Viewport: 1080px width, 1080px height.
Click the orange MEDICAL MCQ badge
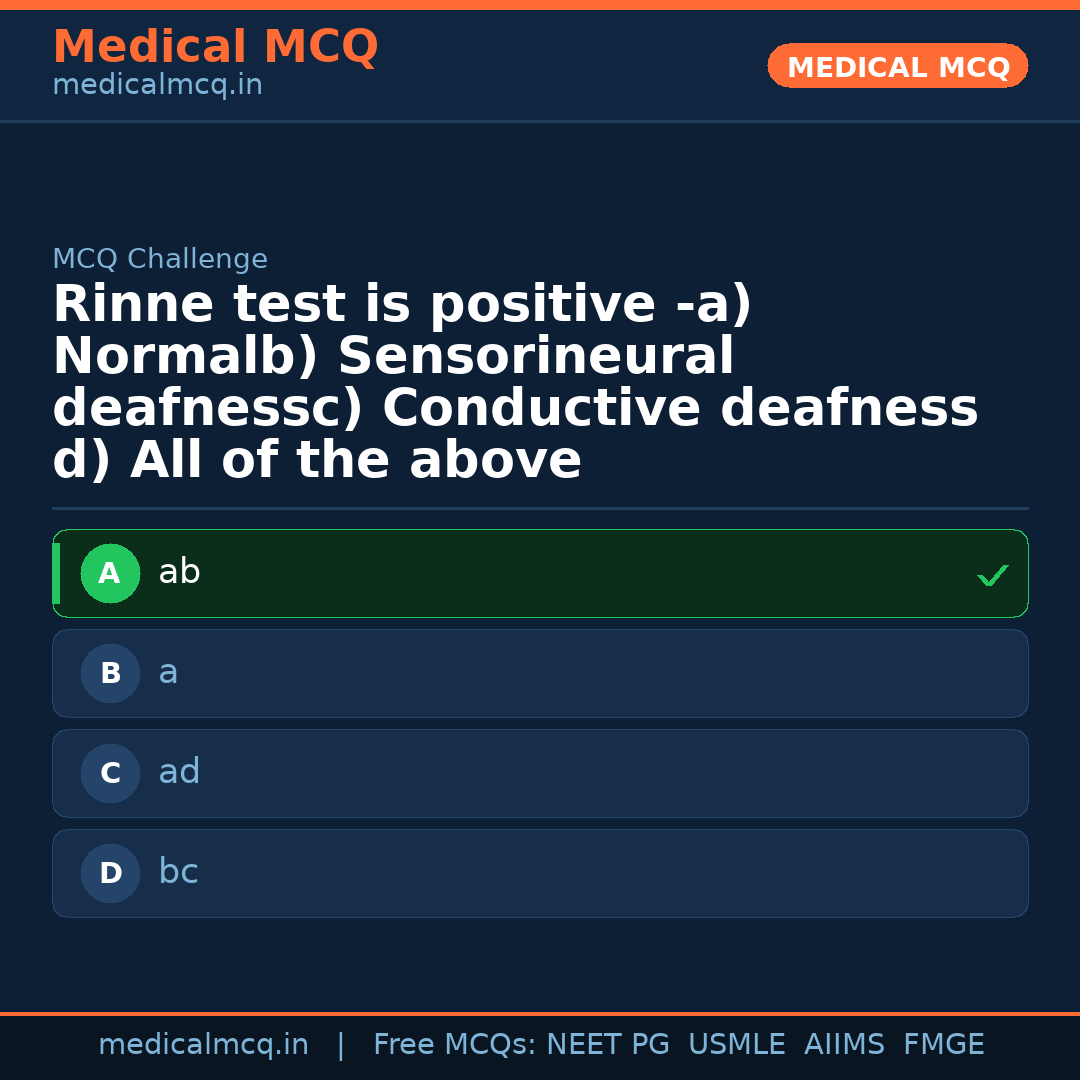tap(897, 66)
